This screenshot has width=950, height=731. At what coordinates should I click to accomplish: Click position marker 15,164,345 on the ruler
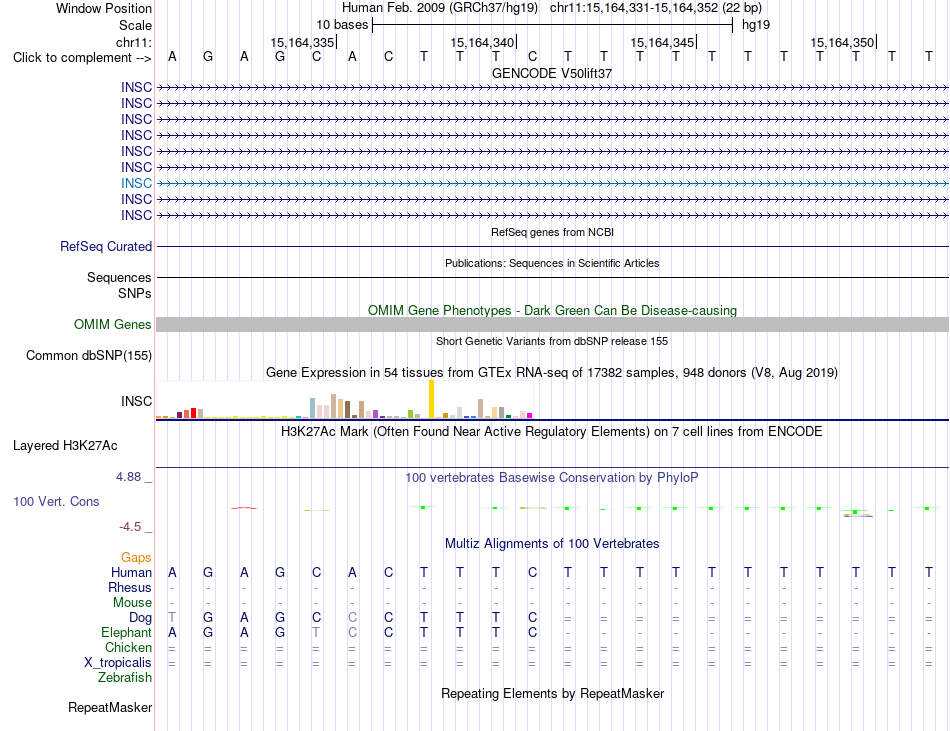[662, 42]
